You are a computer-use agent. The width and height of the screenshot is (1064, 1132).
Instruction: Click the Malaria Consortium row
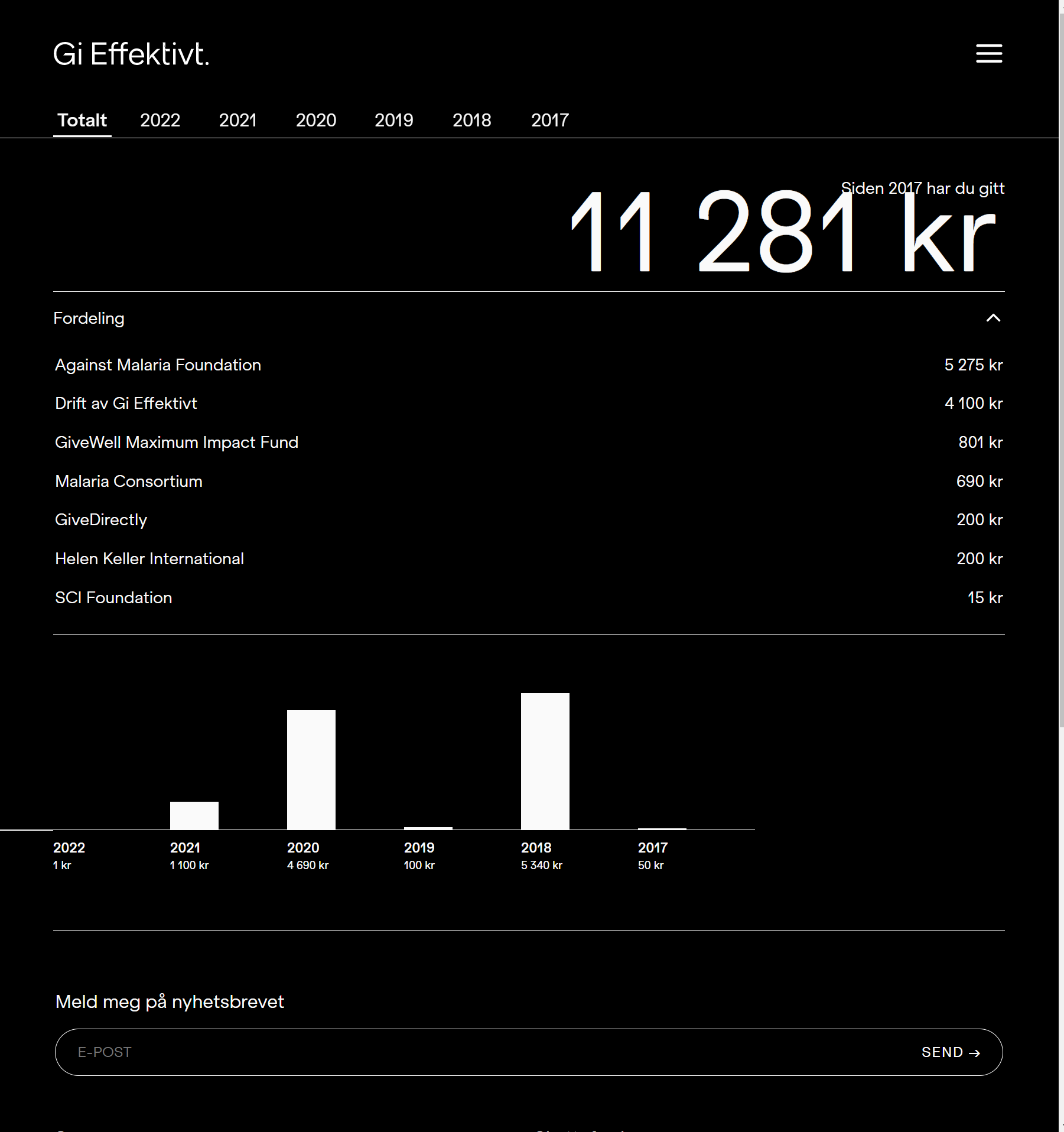(128, 481)
